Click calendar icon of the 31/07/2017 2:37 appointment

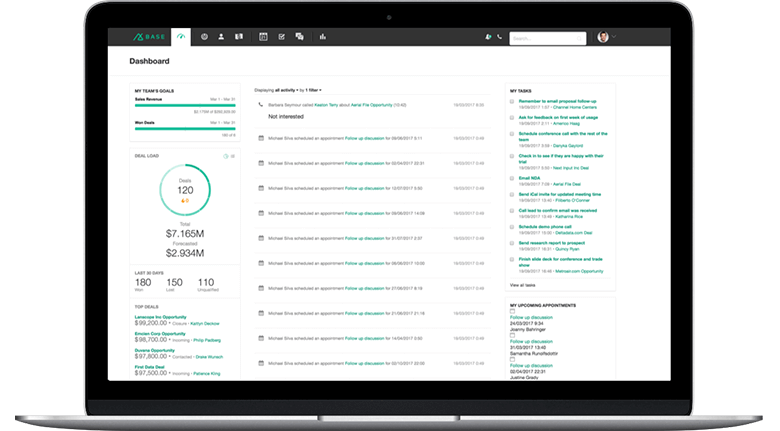click(261, 238)
